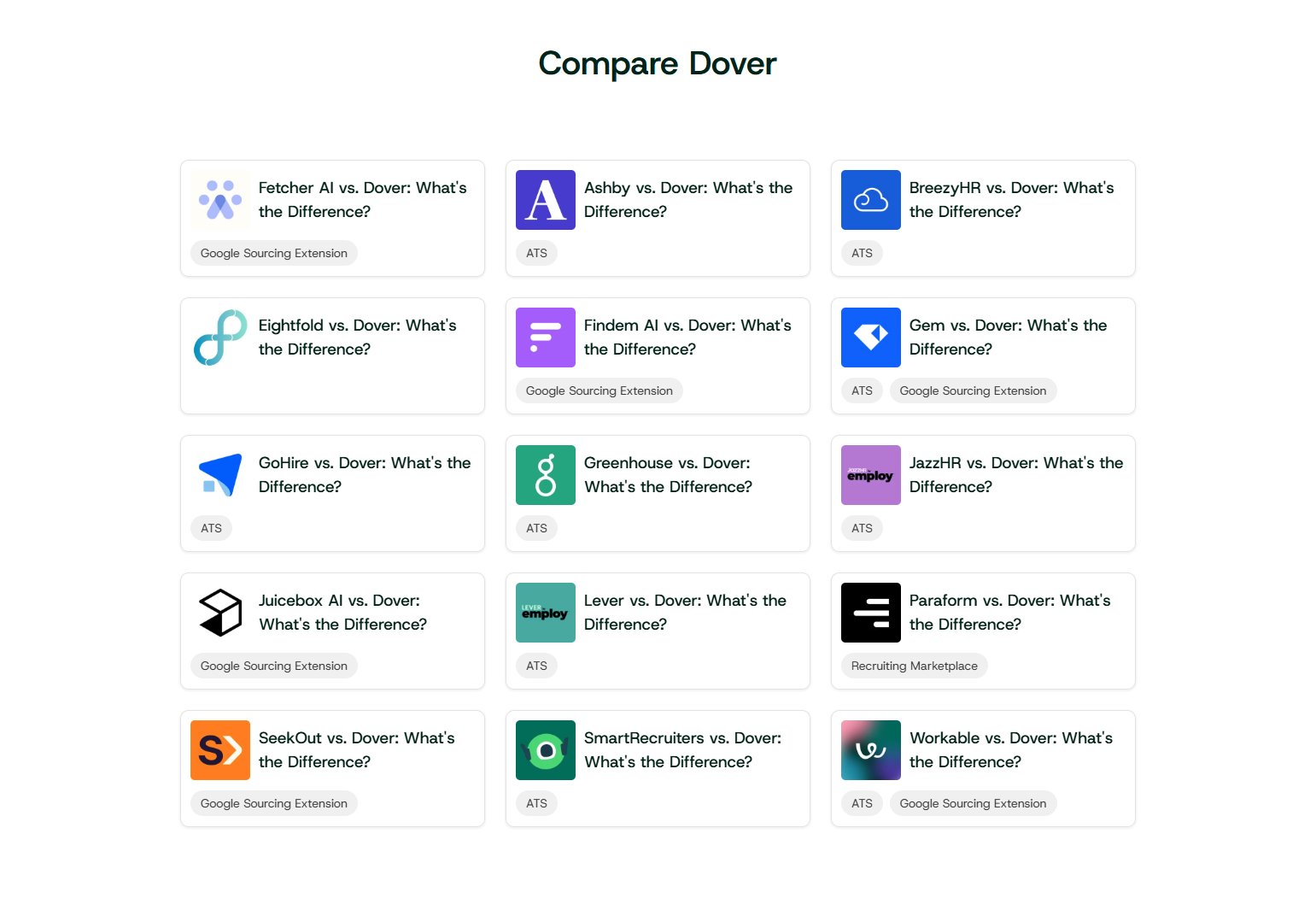The height and width of the screenshot is (904, 1316).
Task: Click the Greenhouse green logo
Action: click(546, 475)
